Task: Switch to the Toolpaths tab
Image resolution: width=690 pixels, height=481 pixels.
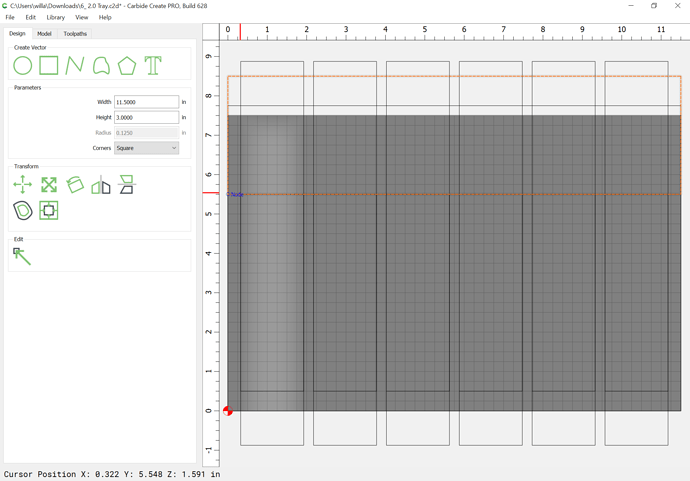Action: 75,33
